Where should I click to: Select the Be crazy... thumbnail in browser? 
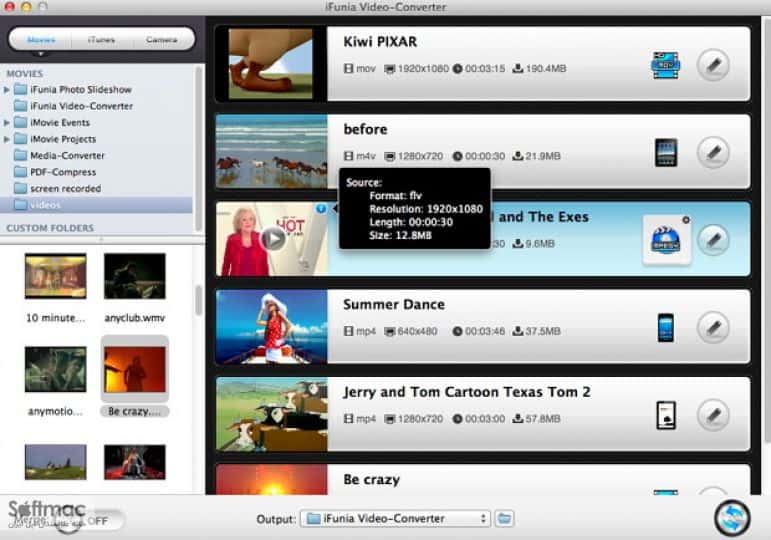point(135,369)
